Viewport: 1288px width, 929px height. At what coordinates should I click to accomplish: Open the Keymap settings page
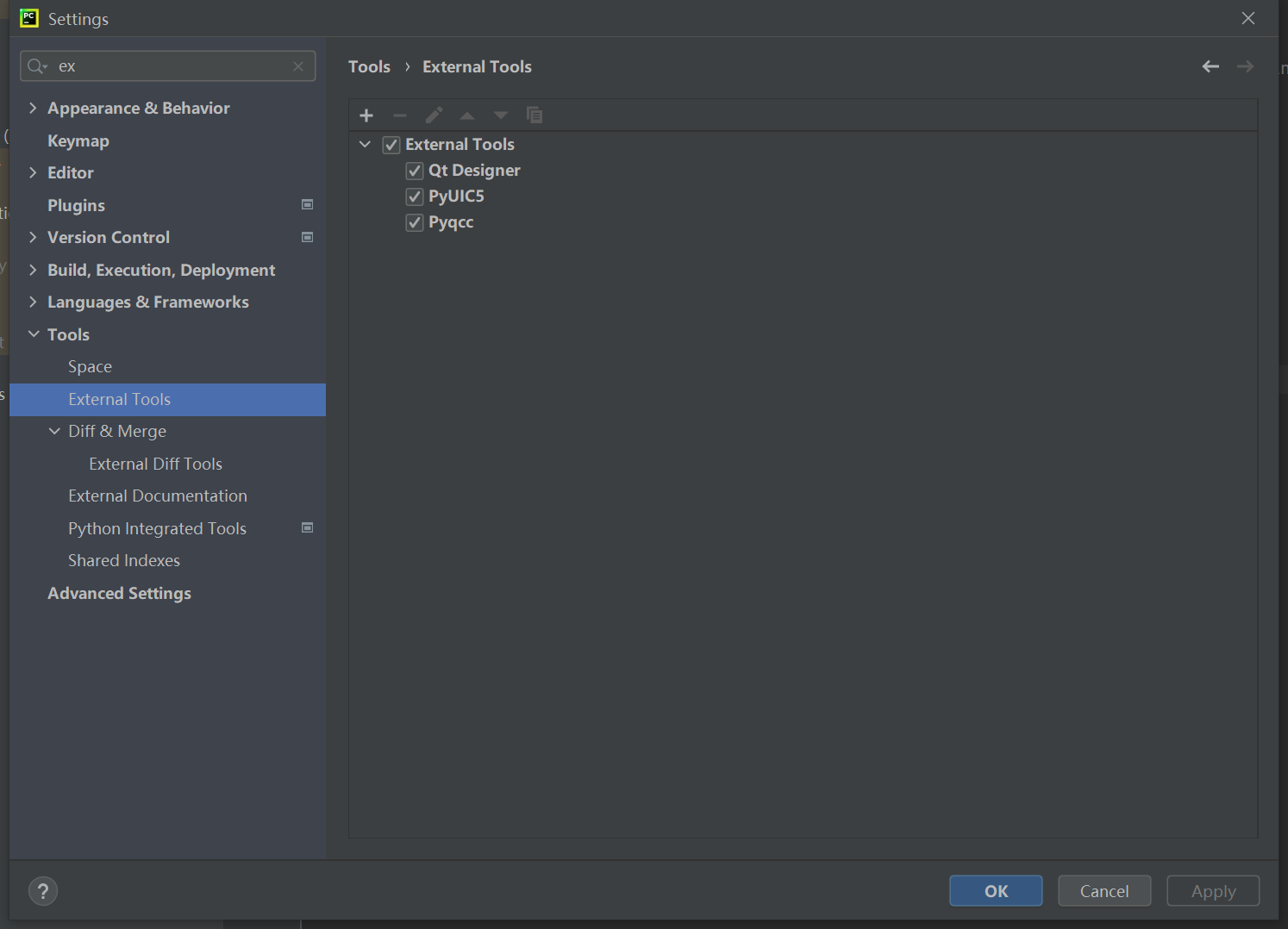78,140
